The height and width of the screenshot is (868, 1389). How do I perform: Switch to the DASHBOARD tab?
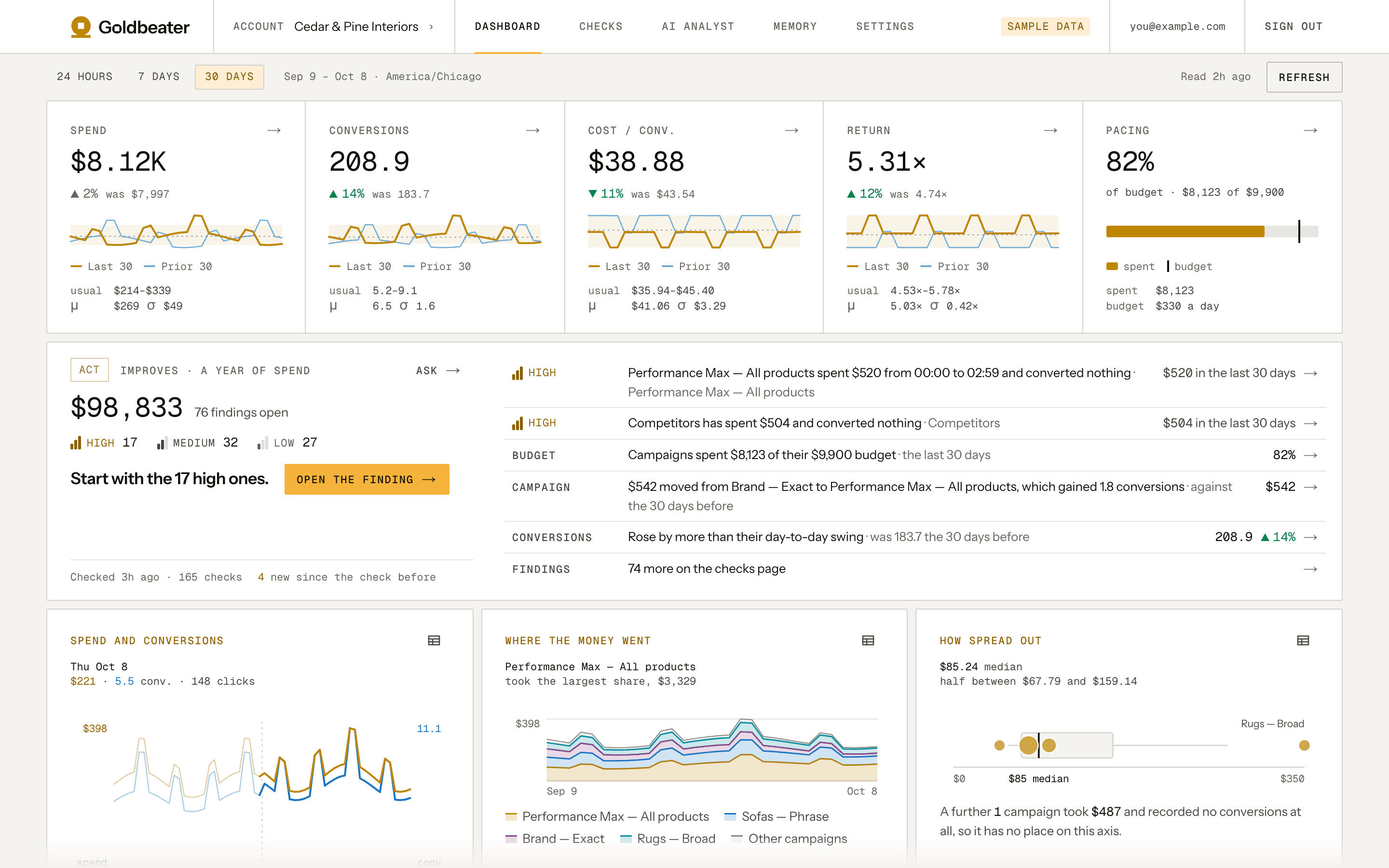pyautogui.click(x=507, y=27)
